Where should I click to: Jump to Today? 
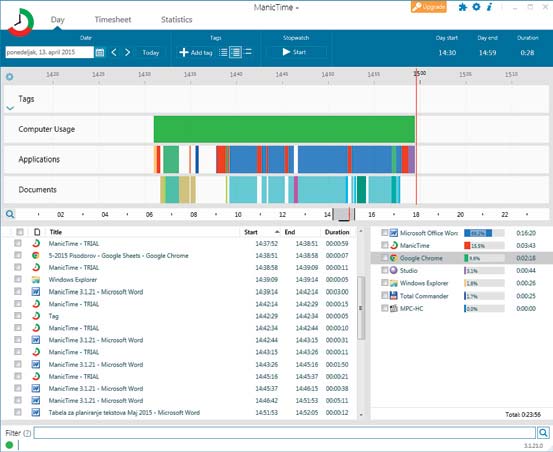(x=151, y=53)
